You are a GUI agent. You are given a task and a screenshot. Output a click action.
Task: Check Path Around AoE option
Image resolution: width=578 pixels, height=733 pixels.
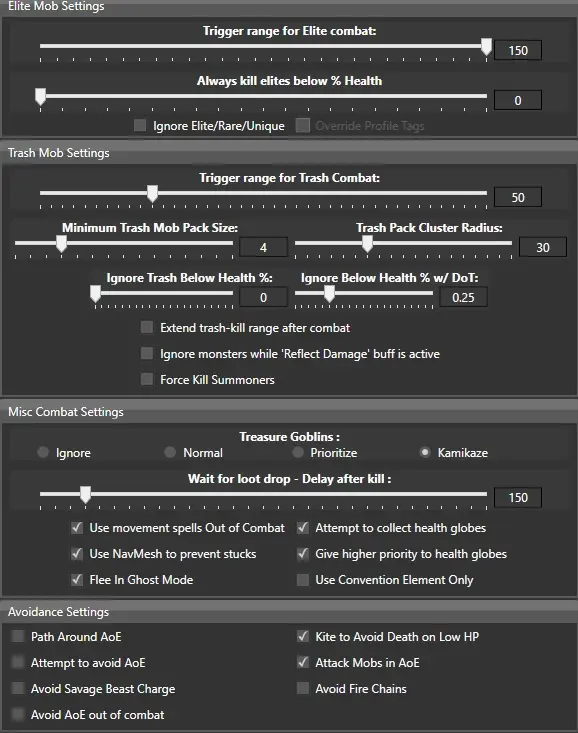[18, 636]
